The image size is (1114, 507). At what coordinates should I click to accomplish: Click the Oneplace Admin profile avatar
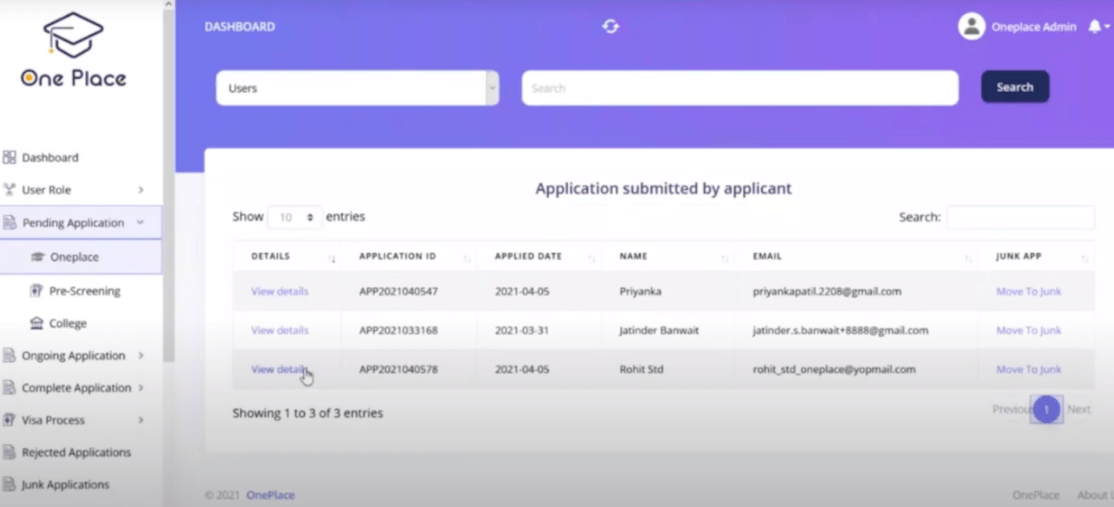pos(971,27)
